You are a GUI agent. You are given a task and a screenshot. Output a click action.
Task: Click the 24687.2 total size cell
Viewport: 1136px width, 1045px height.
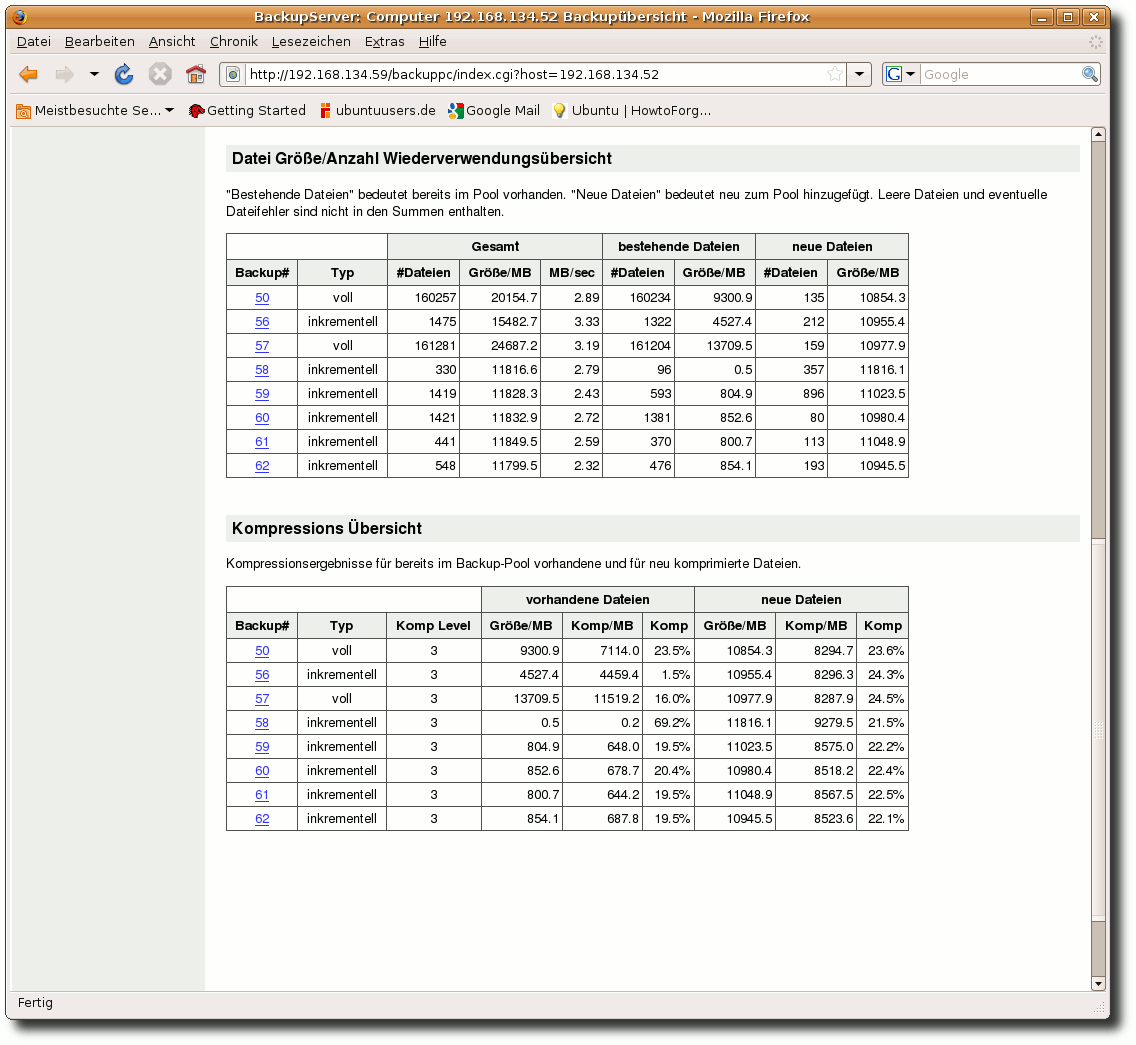(x=500, y=346)
